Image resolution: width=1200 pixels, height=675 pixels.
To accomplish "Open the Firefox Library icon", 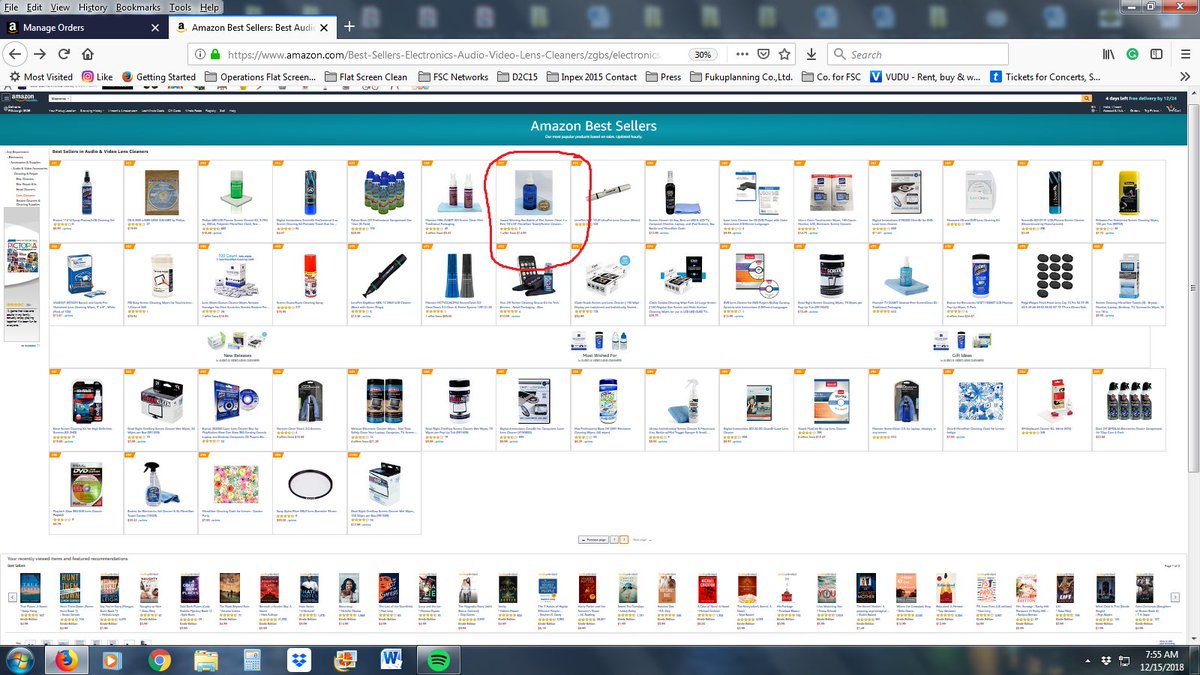I will [1108, 54].
